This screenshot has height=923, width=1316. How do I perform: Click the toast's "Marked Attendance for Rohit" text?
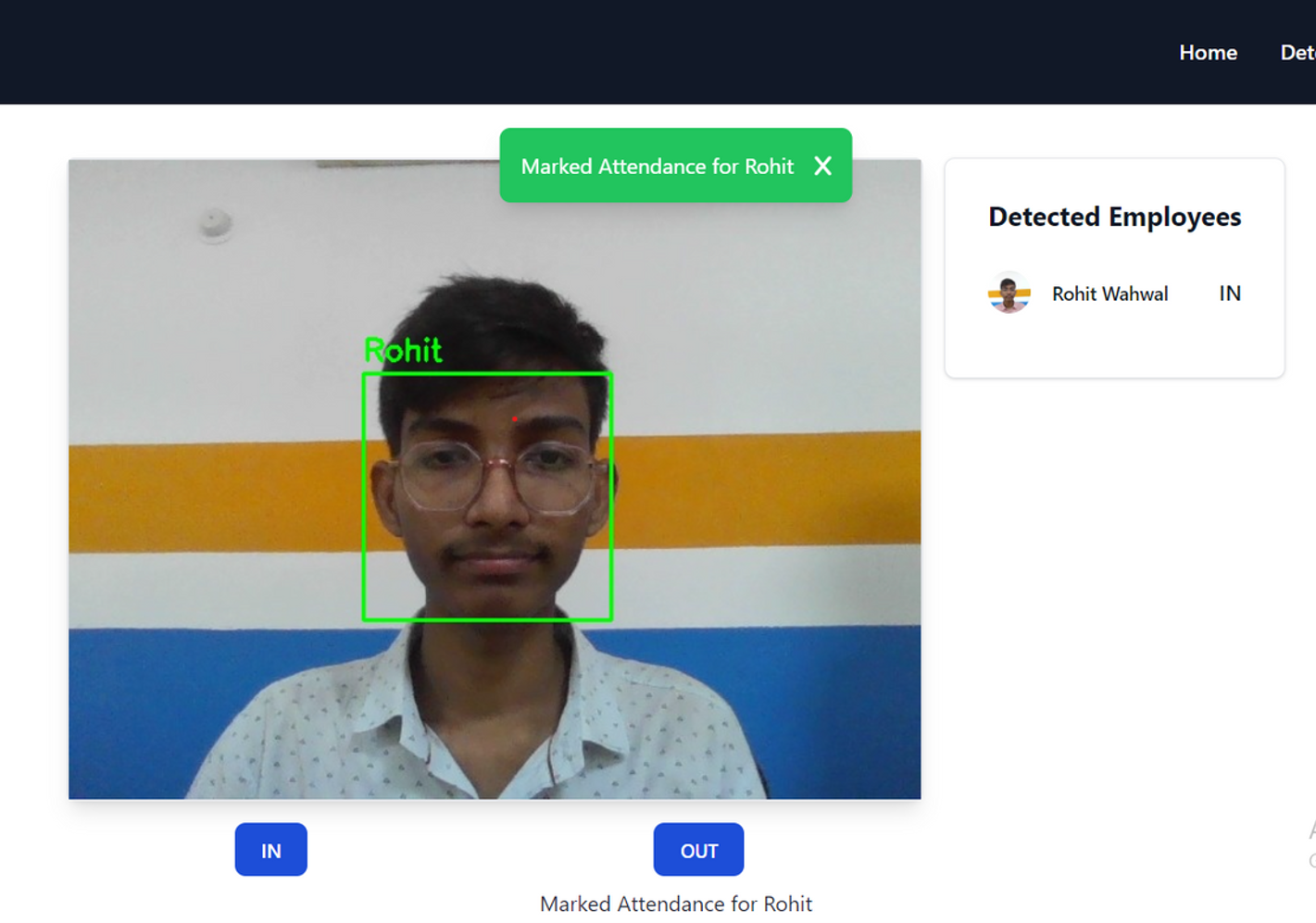(x=657, y=167)
